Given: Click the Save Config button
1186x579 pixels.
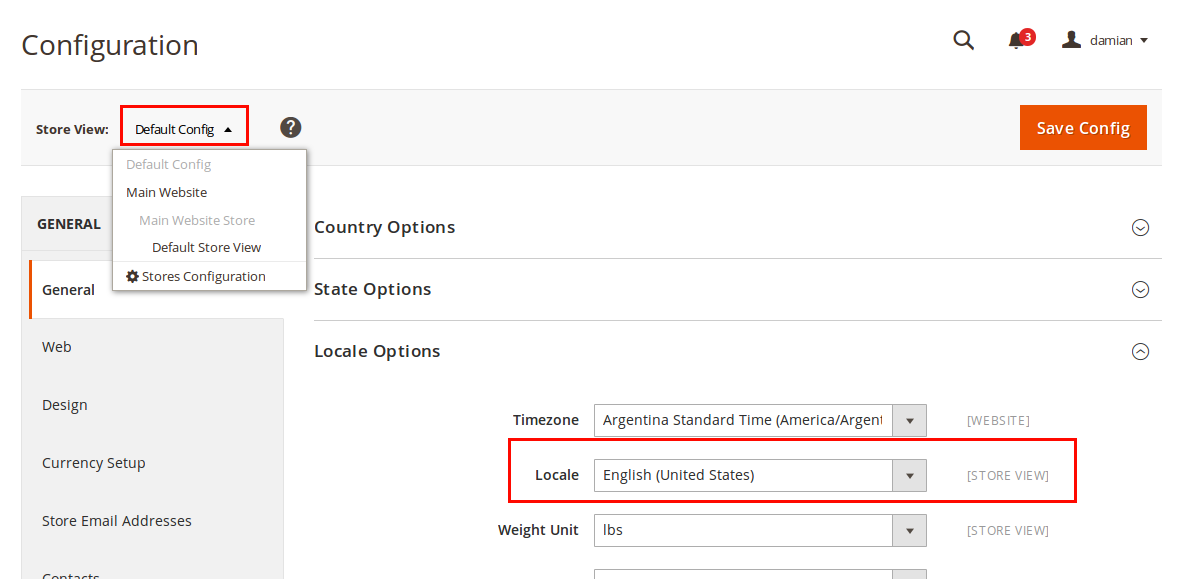Looking at the screenshot, I should [1083, 127].
